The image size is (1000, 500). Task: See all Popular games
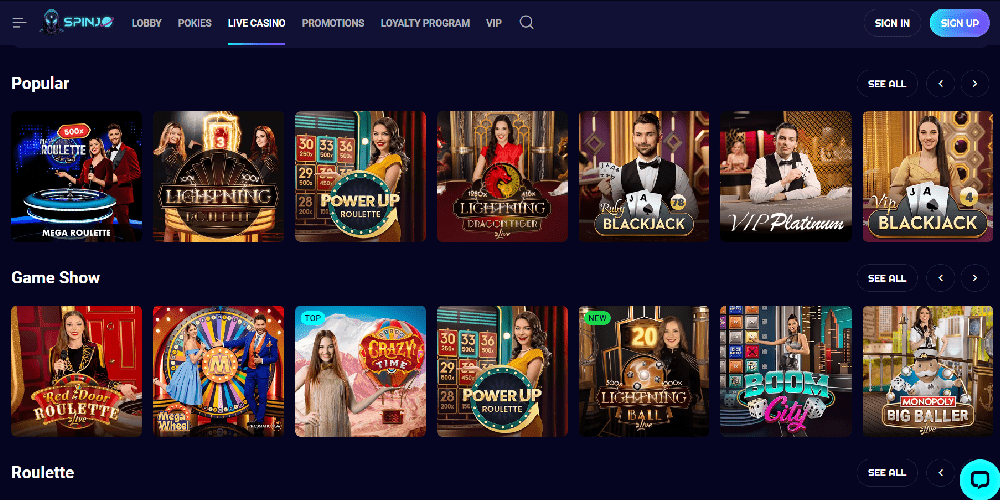(x=887, y=84)
